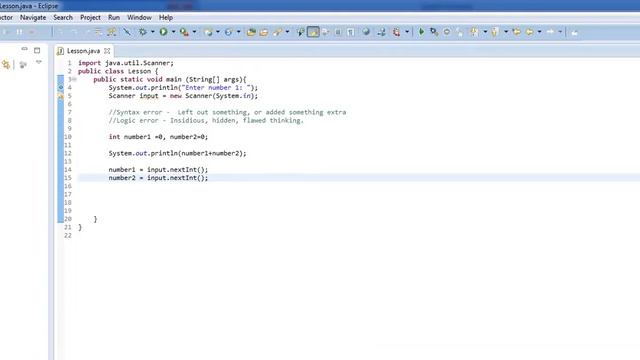
Task: Expand the New Java Package dropdown arrow
Action: pos(218,32)
